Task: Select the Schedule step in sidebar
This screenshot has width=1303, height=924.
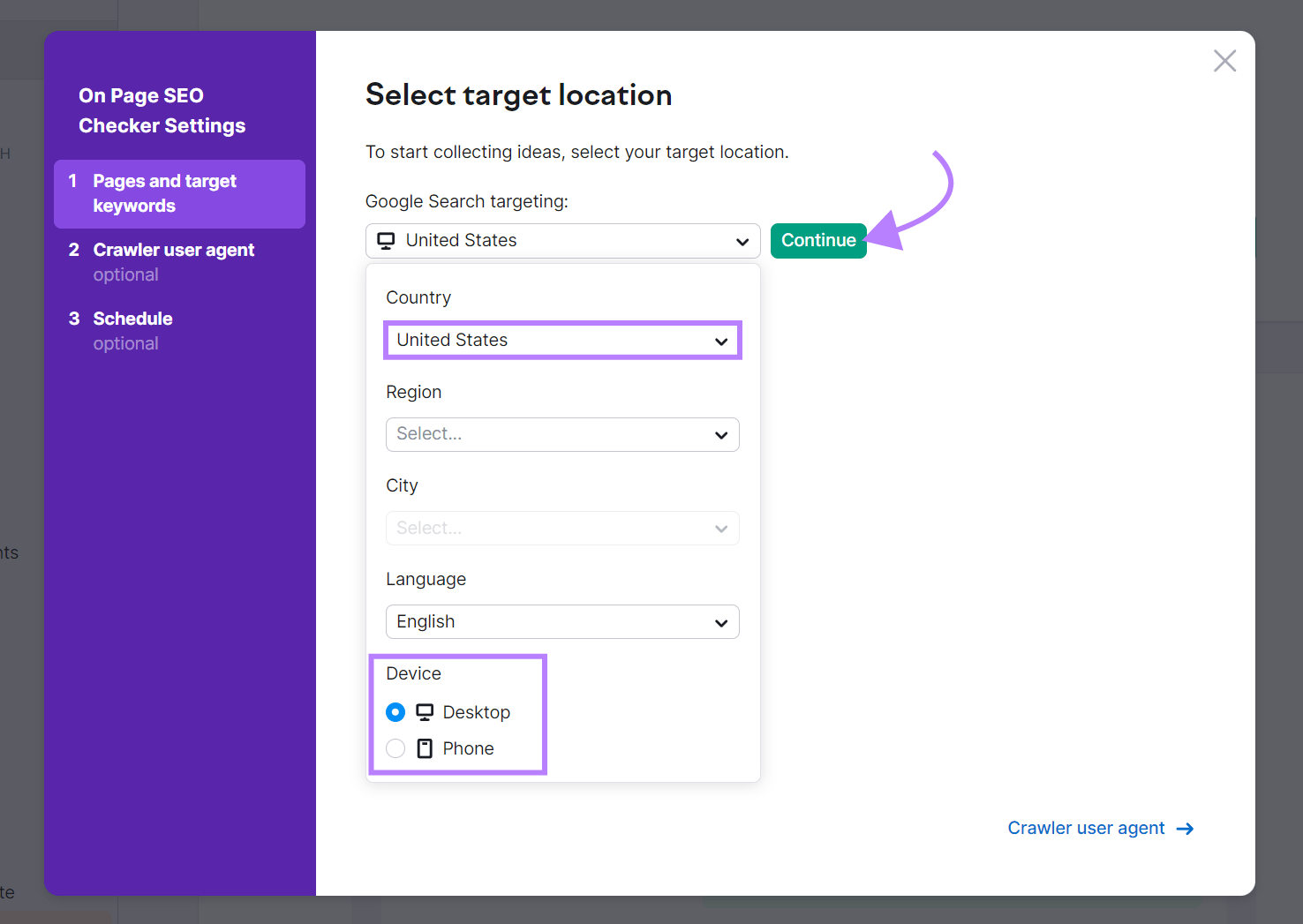Action: click(x=132, y=319)
